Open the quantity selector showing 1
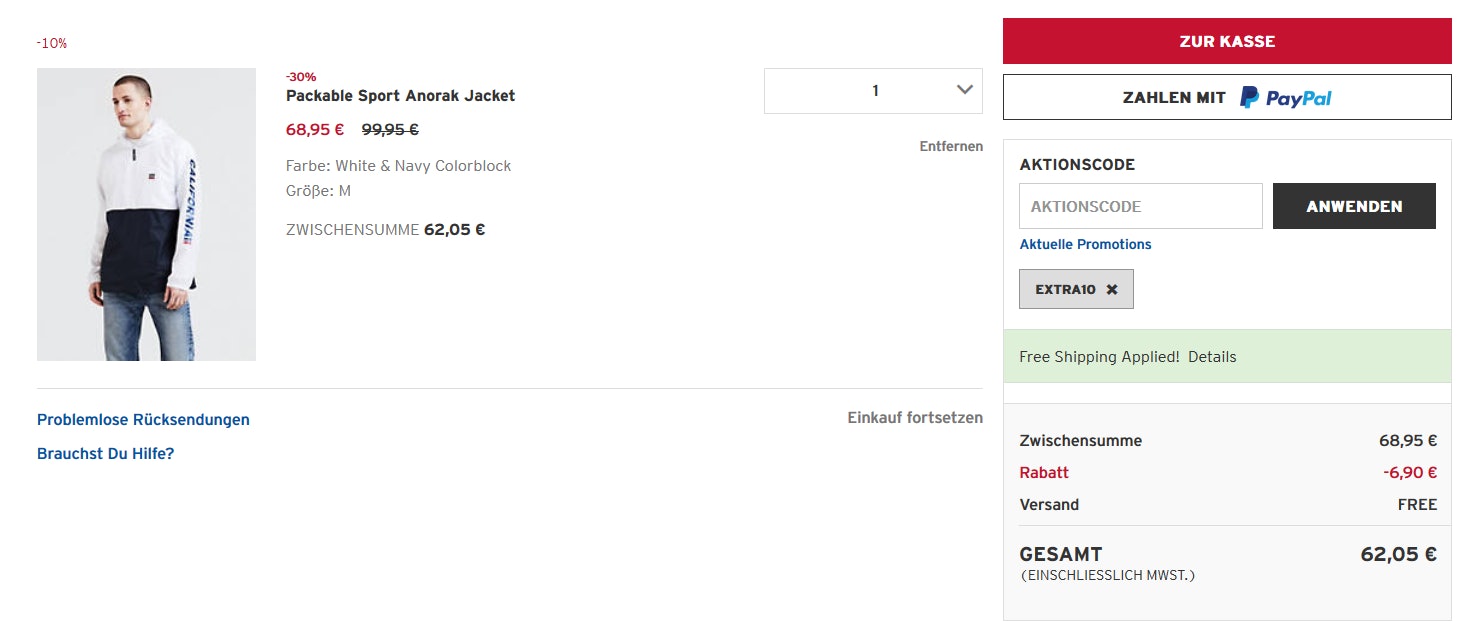The width and height of the screenshot is (1470, 631). click(x=873, y=91)
